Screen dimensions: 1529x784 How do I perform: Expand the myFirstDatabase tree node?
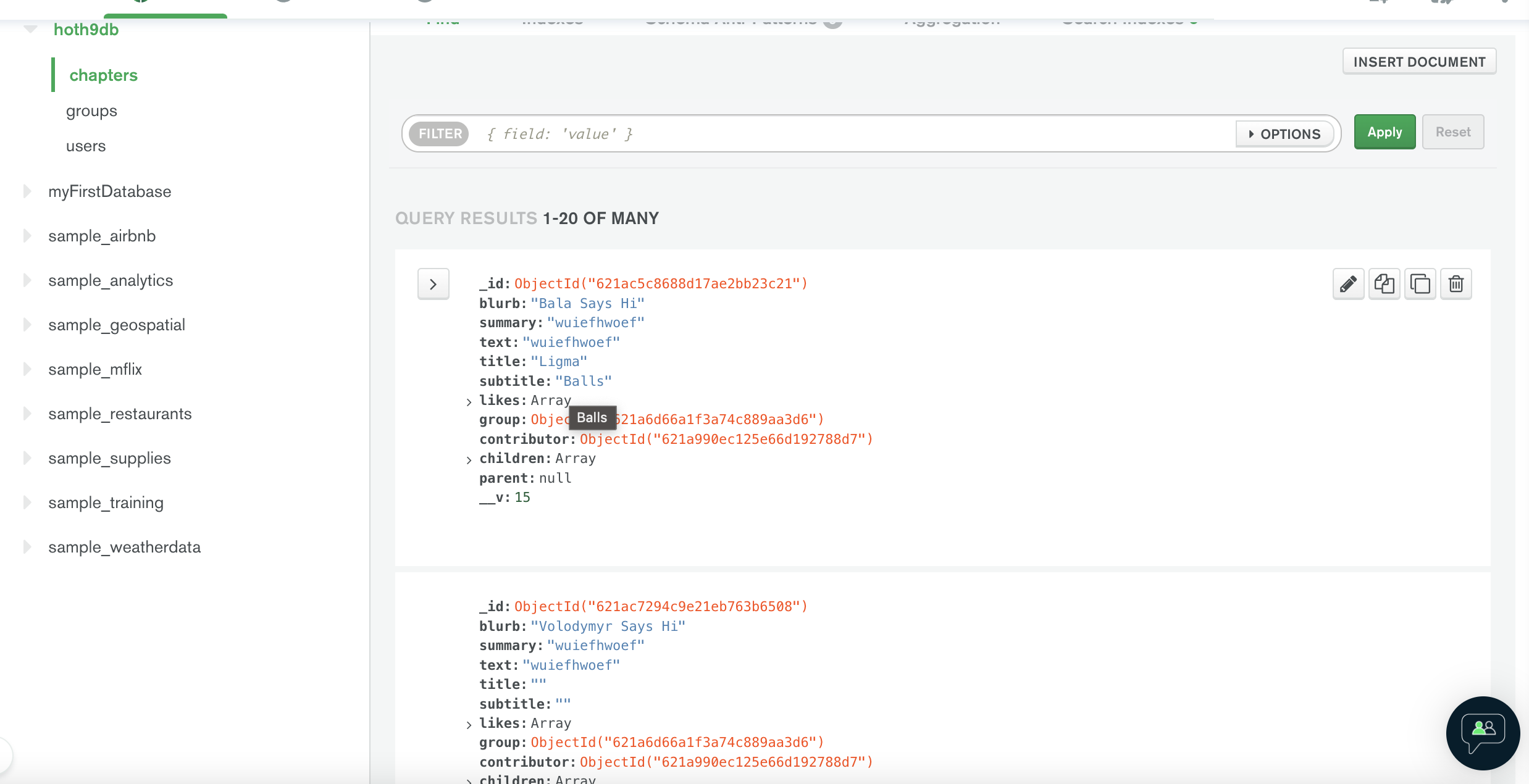[x=27, y=191]
